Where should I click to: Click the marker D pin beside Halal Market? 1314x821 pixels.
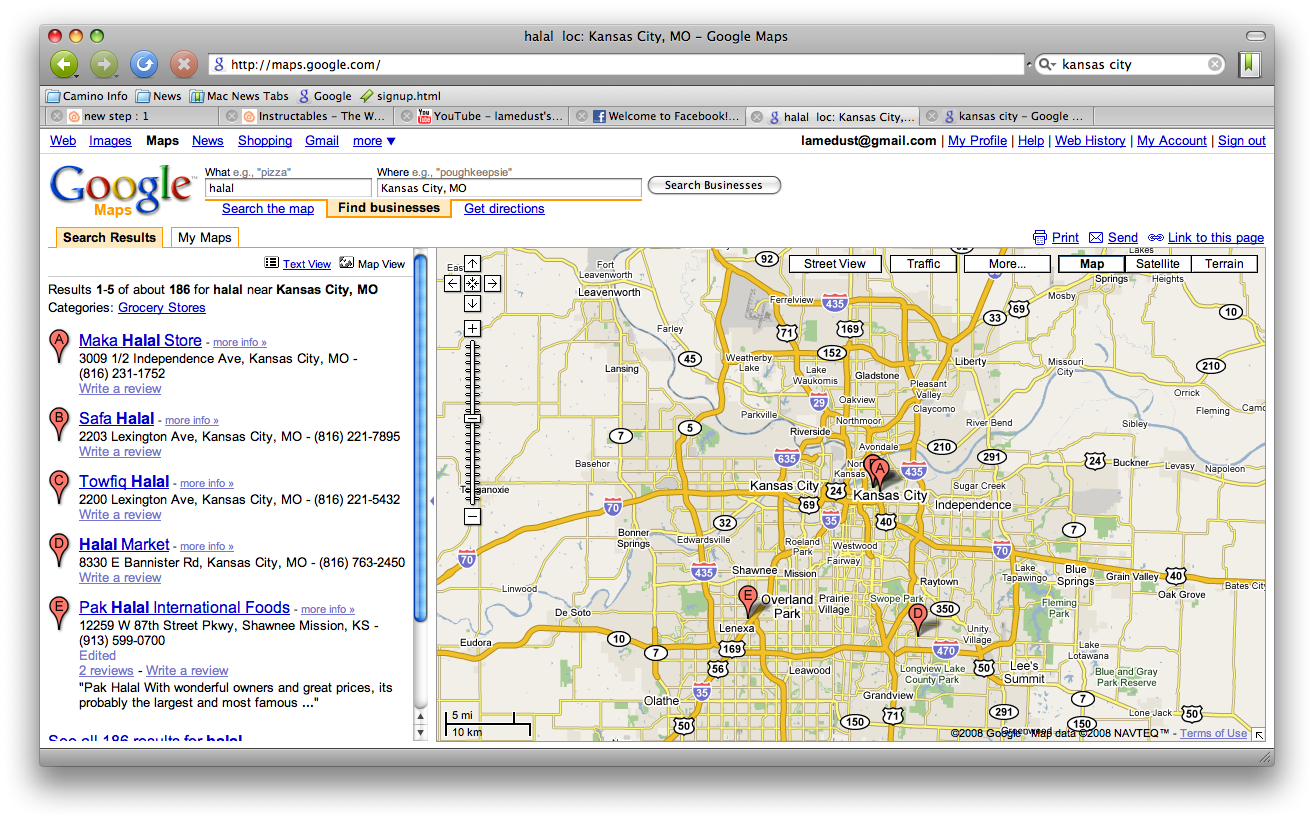click(59, 550)
